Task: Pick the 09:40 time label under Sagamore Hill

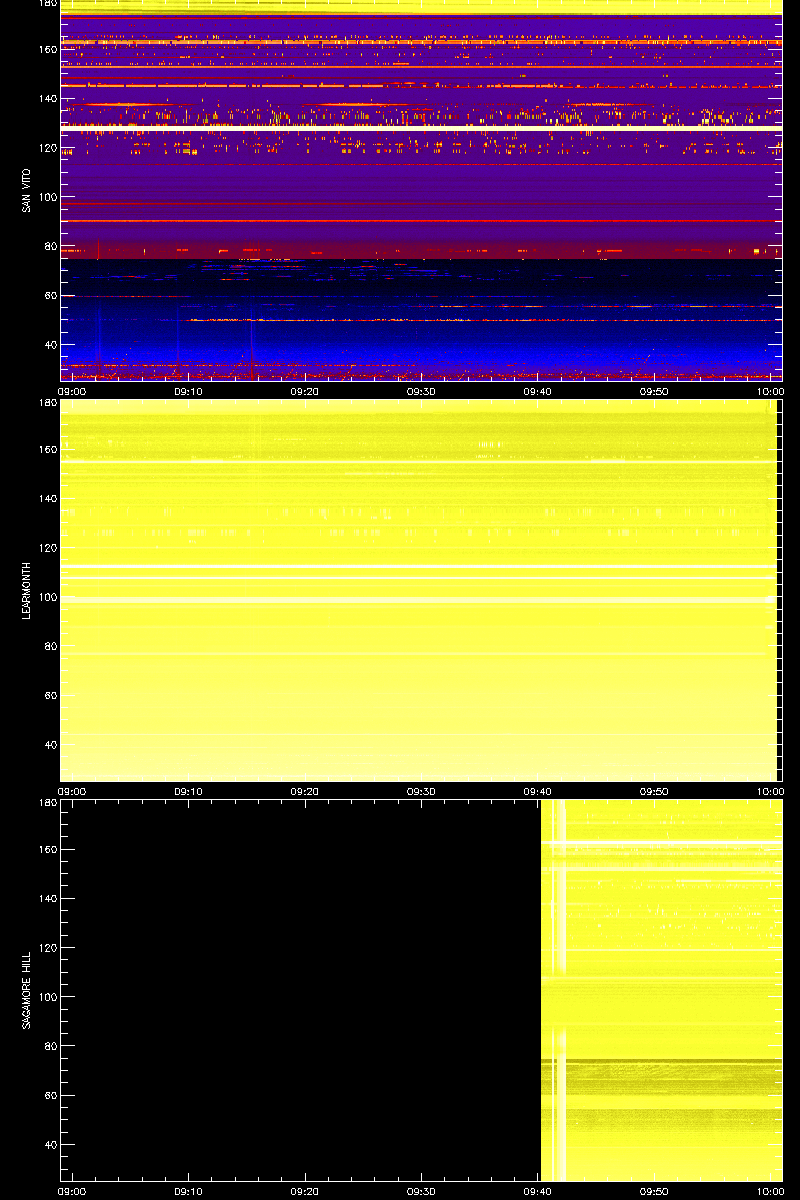Action: pos(538,1192)
